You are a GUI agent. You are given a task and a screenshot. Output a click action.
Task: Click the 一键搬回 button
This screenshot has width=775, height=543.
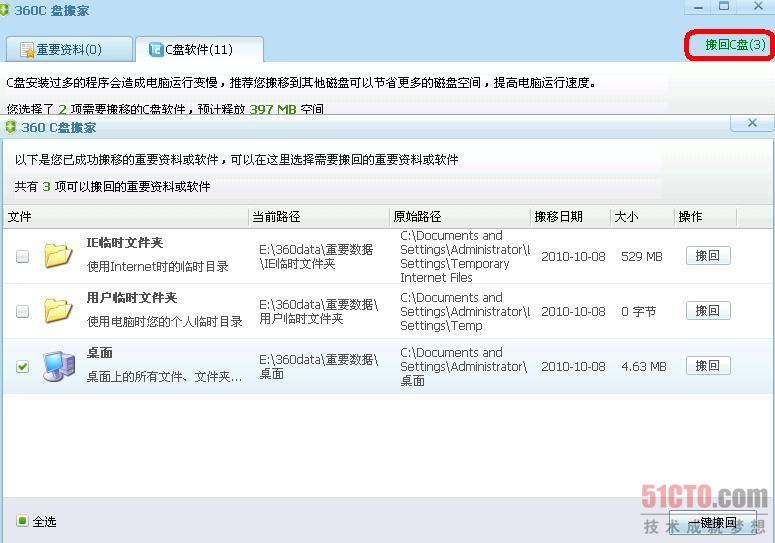pyautogui.click(x=712, y=522)
